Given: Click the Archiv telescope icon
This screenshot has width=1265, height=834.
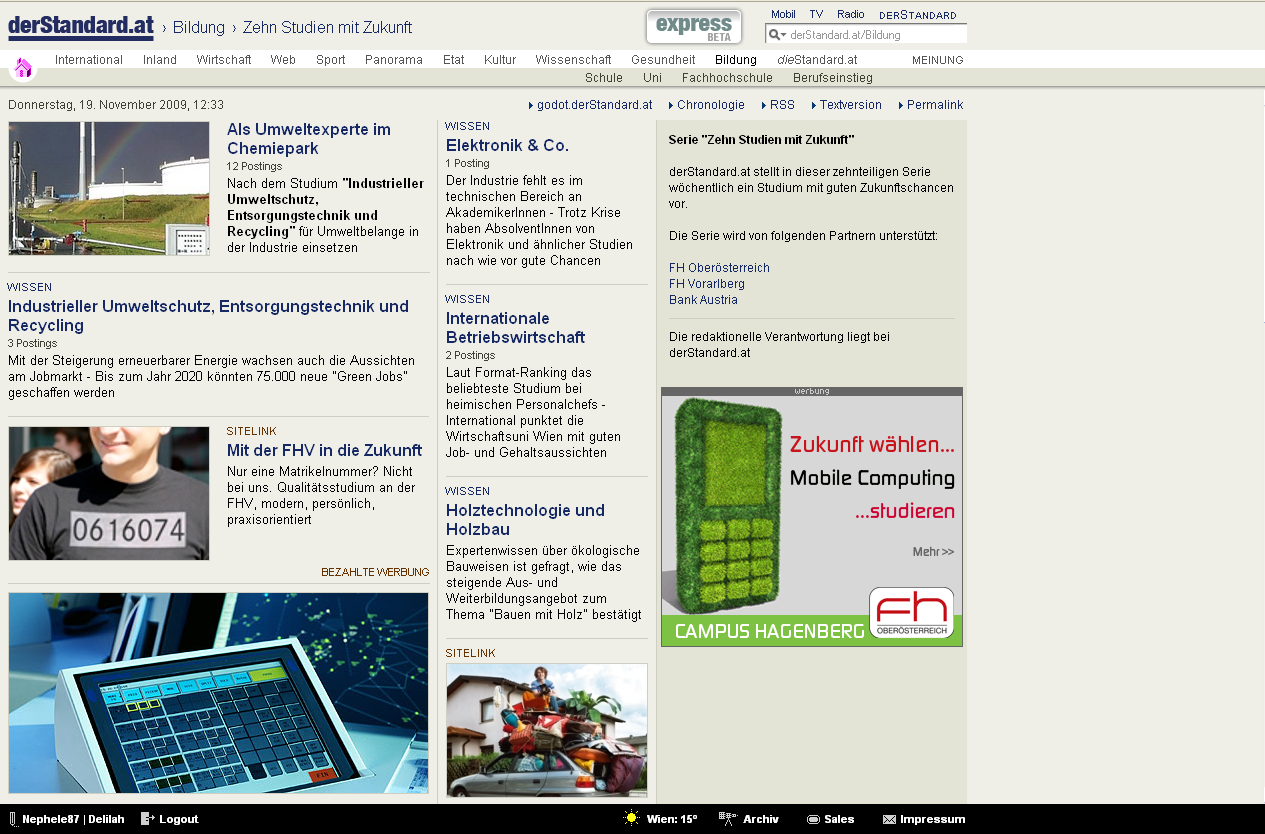Looking at the screenshot, I should pyautogui.click(x=728, y=818).
